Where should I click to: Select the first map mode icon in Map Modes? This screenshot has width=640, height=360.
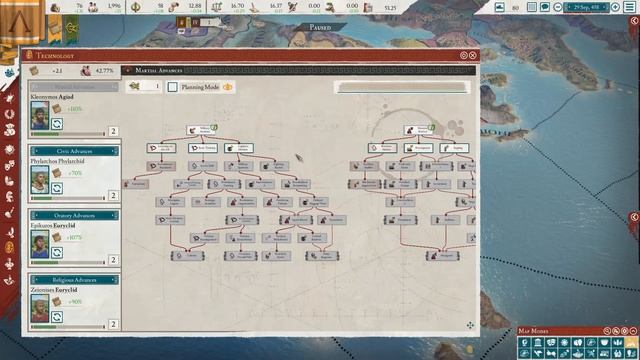pyautogui.click(x=525, y=342)
